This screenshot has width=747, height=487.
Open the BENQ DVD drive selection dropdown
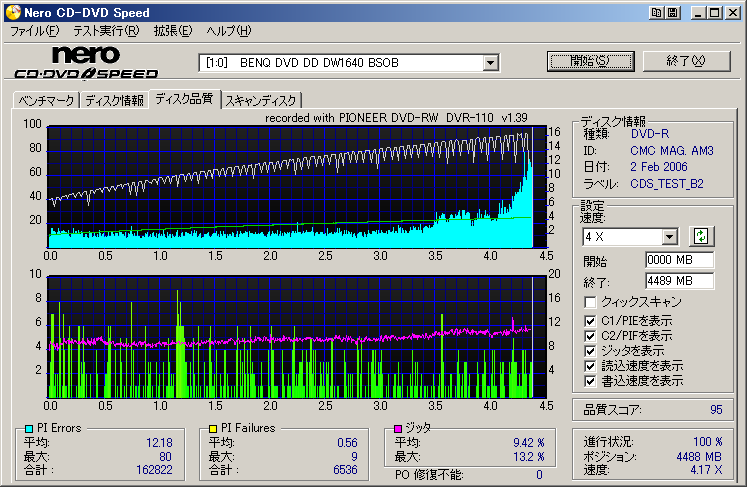point(490,63)
